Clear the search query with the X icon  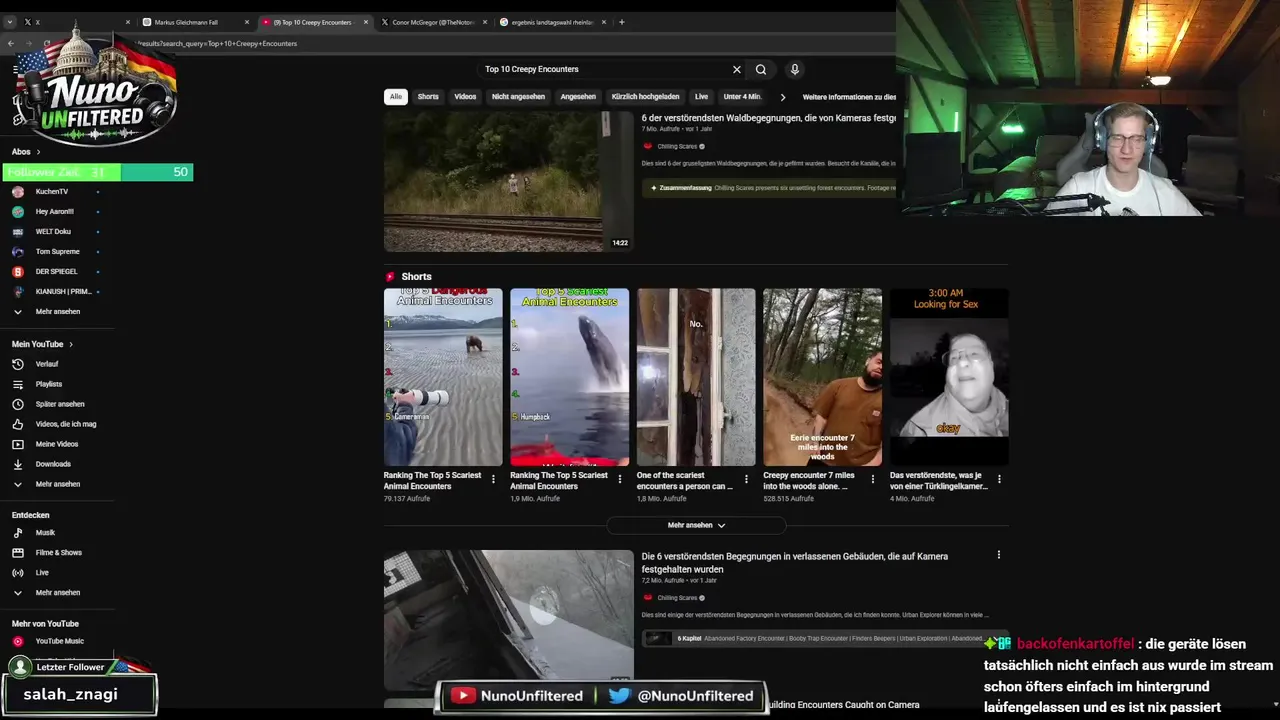[x=737, y=69]
